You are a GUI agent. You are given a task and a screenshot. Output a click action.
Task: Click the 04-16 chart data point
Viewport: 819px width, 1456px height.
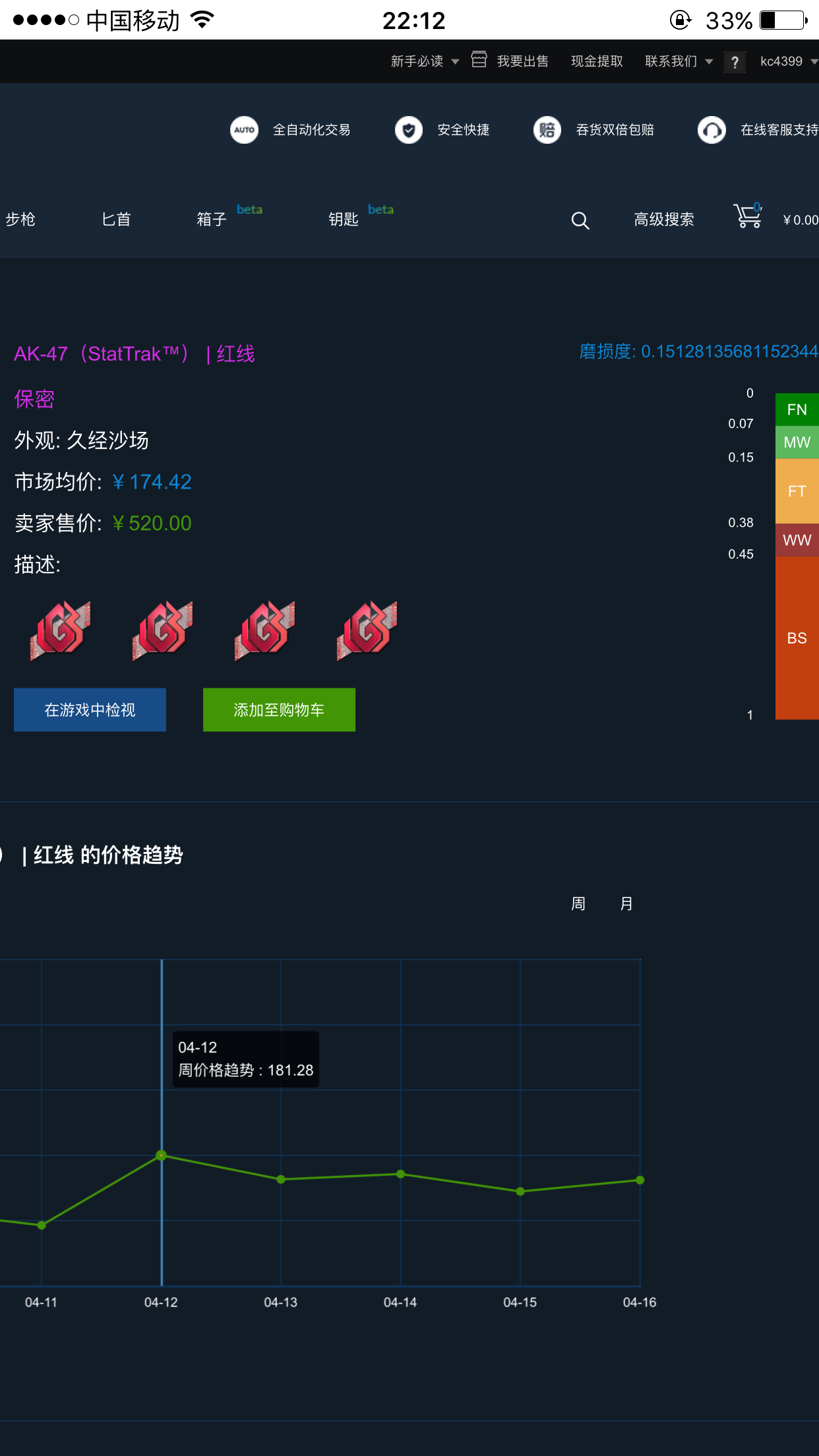click(640, 1180)
